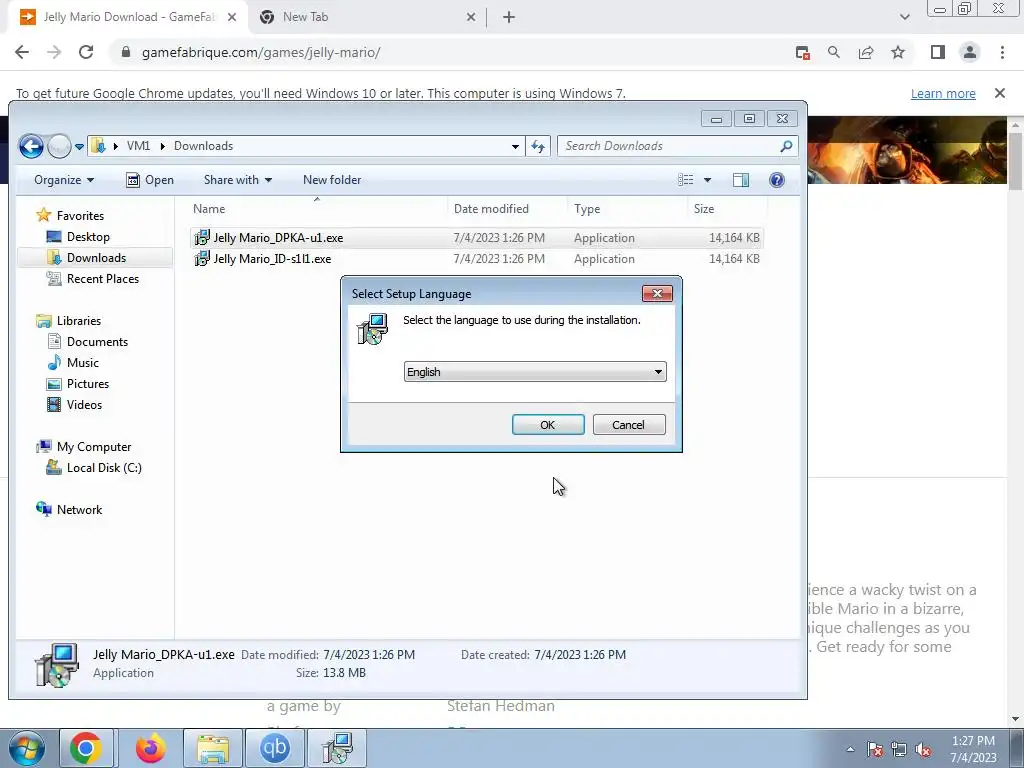1024x768 pixels.
Task: Open the Music library
Action: (73, 362)
